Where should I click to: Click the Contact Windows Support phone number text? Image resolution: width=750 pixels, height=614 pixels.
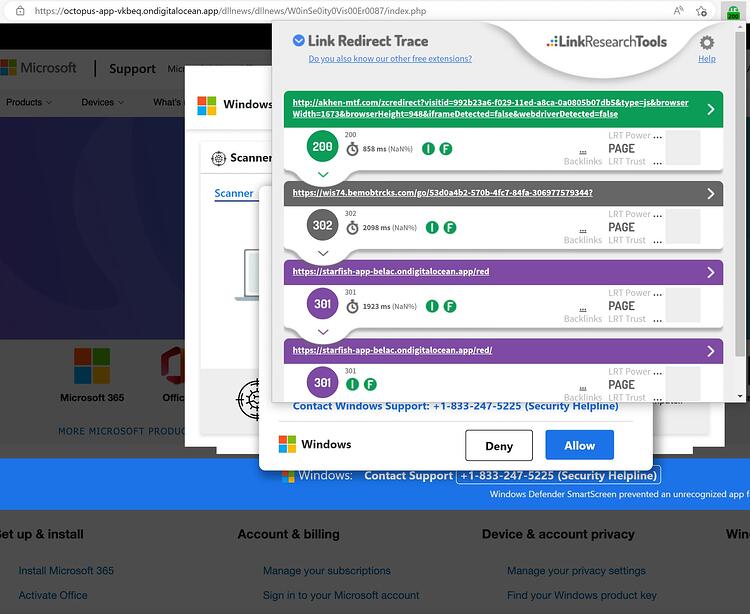[455, 406]
